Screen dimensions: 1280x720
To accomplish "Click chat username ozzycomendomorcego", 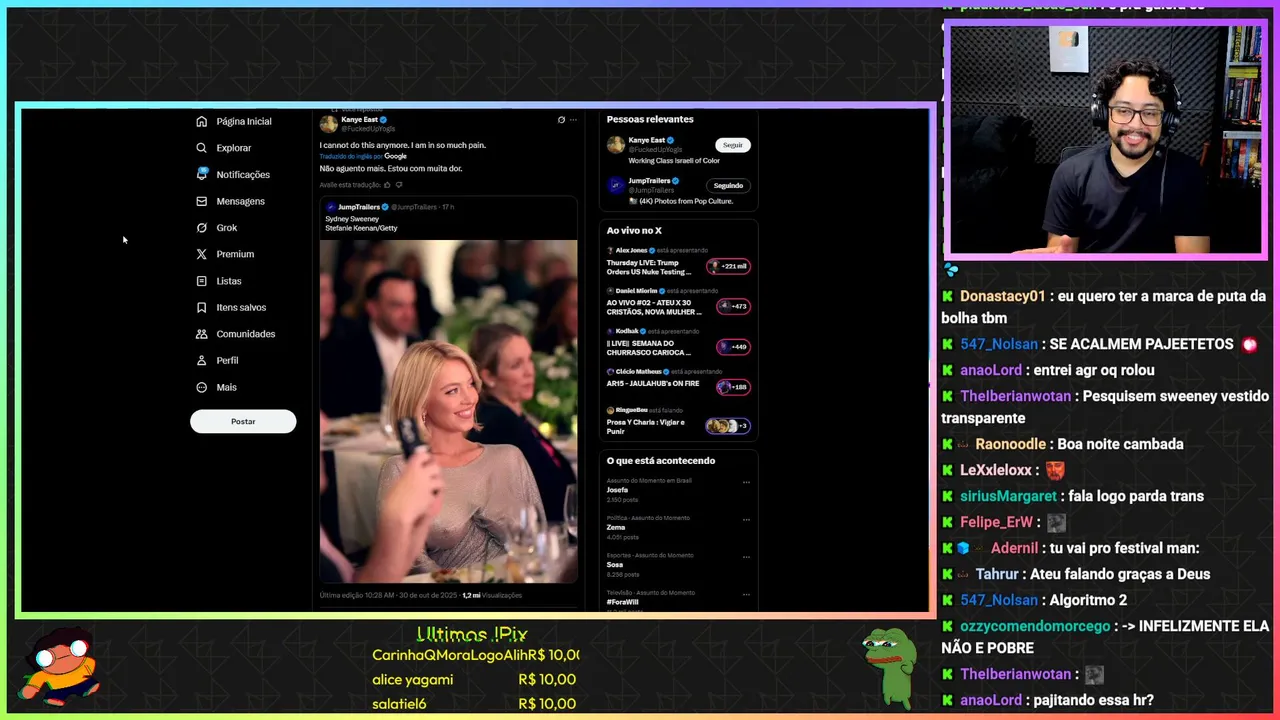I will [1035, 626].
